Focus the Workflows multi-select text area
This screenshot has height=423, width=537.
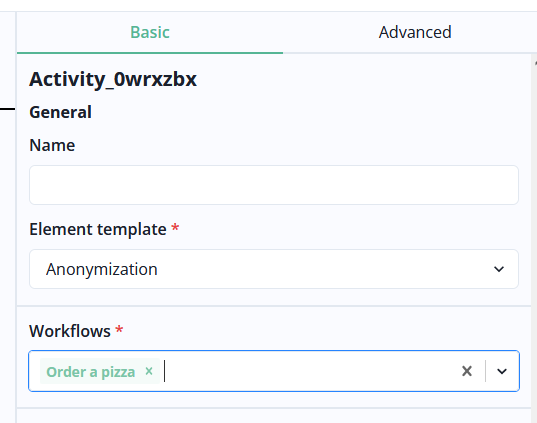(x=308, y=371)
